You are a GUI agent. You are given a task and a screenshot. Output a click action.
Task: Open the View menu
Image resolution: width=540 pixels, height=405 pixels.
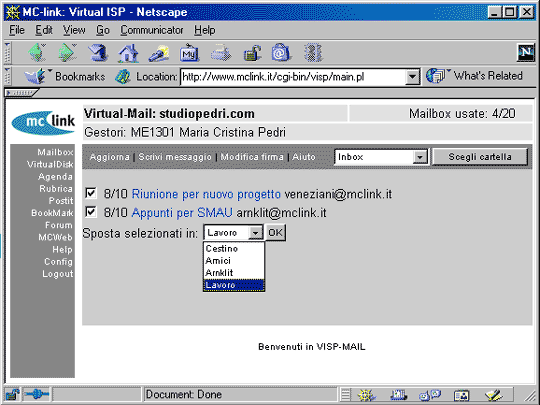pyautogui.click(x=74, y=30)
